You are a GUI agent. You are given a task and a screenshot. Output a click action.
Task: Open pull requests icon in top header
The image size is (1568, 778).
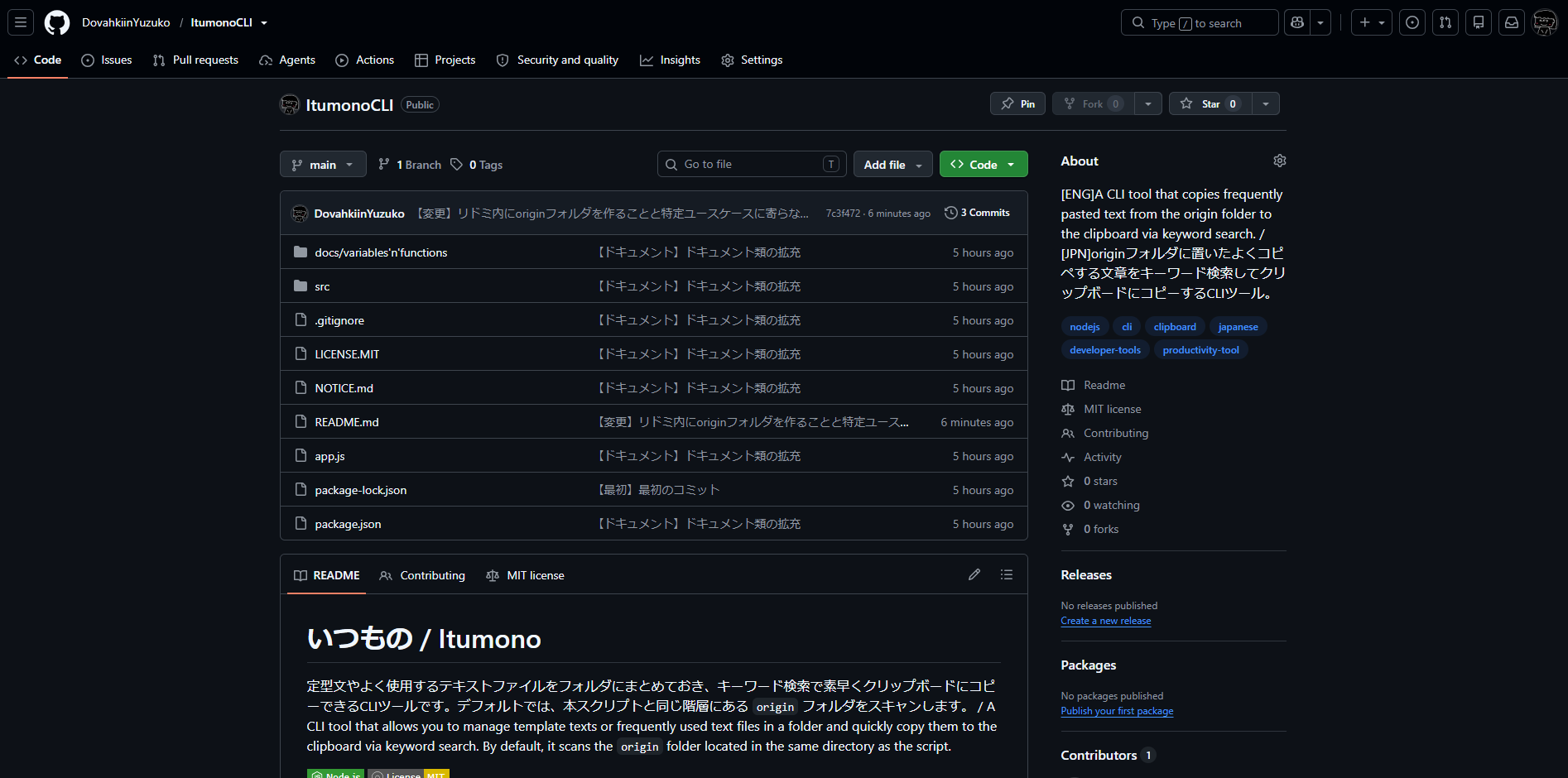(x=1445, y=22)
